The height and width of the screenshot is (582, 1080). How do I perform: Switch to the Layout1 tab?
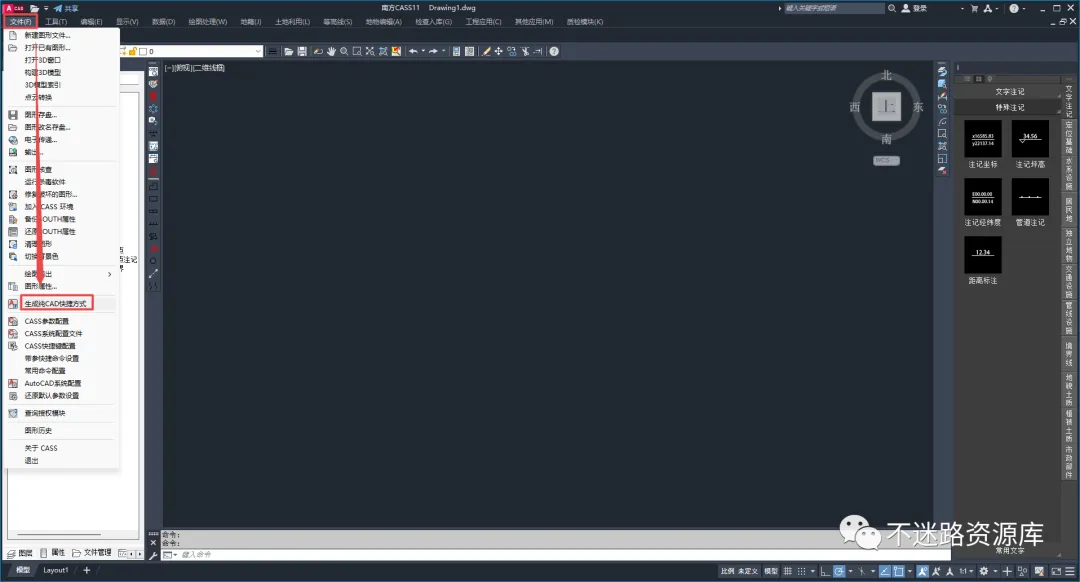(56, 570)
